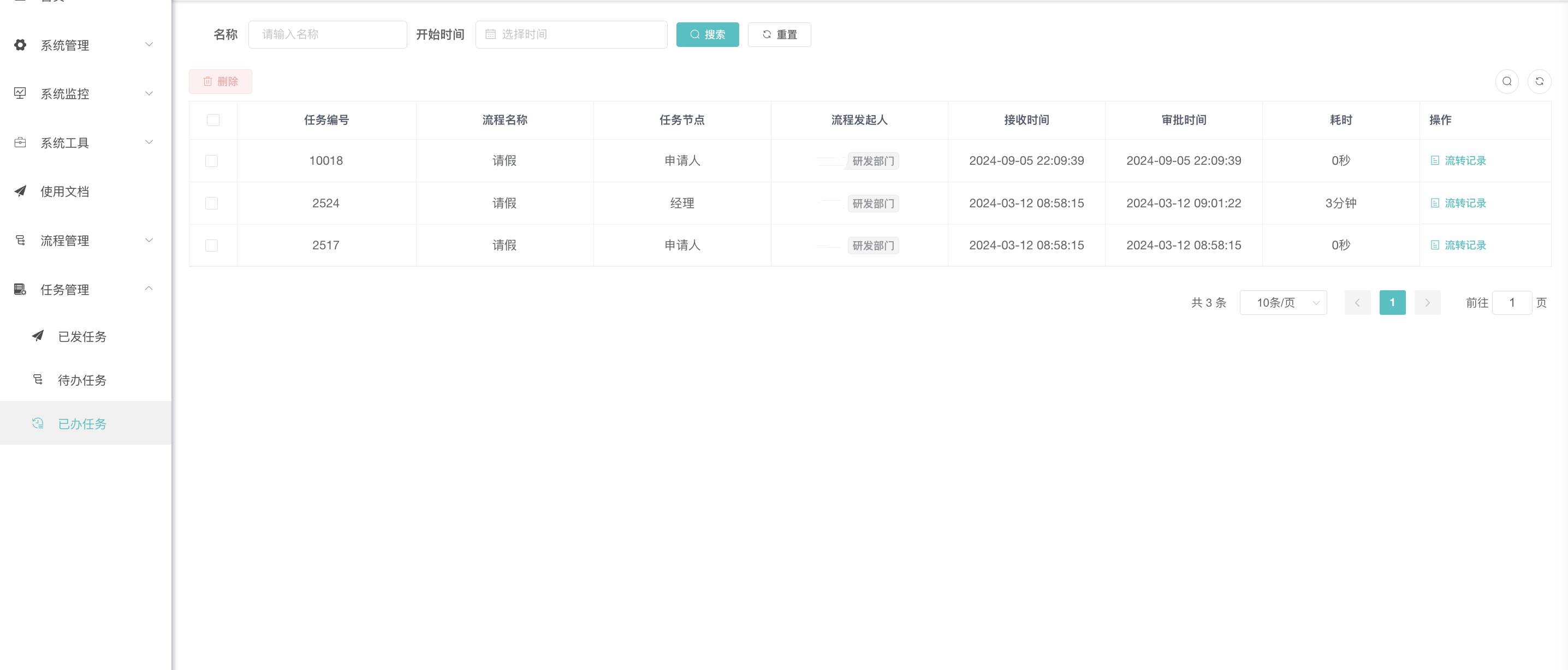This screenshot has height=670, width=1568.
Task: Click the 重置 reset button
Action: pos(779,35)
